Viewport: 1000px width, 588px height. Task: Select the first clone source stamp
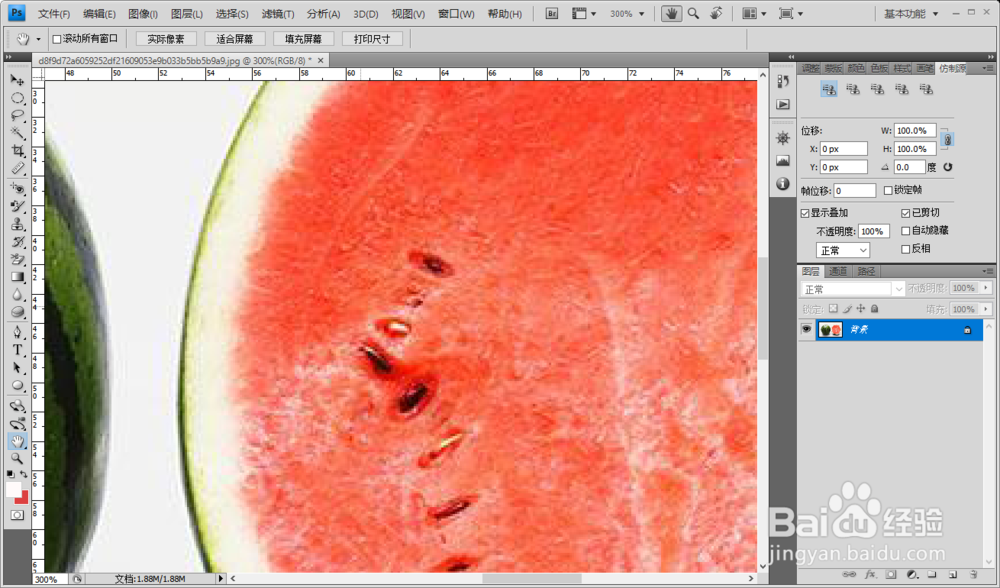[828, 89]
